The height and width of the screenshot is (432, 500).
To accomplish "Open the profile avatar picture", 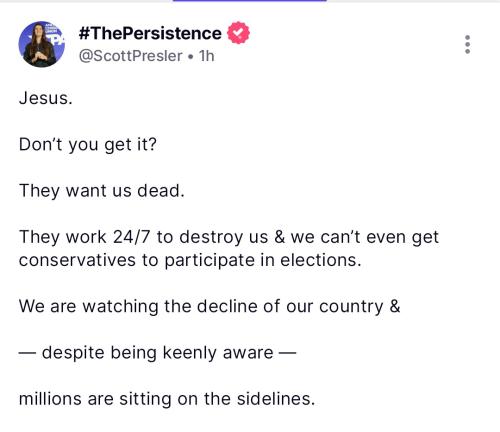I will 41,44.
